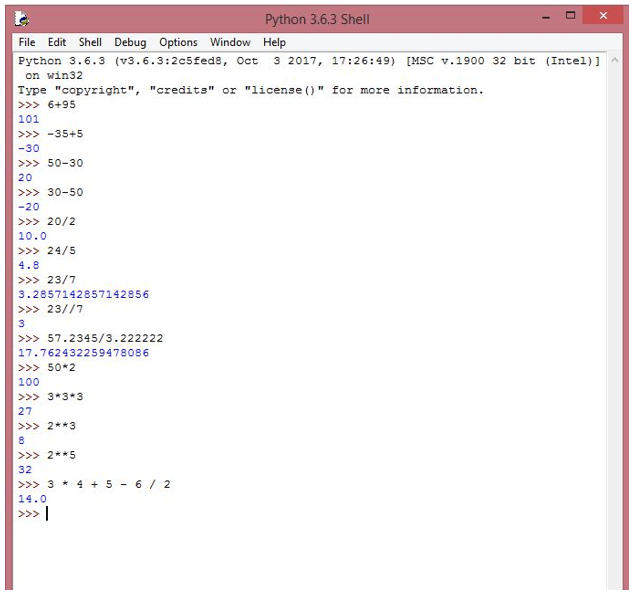The width and height of the screenshot is (634, 595).
Task: Click the expression 57.2345/3.222222
Action: (x=105, y=338)
